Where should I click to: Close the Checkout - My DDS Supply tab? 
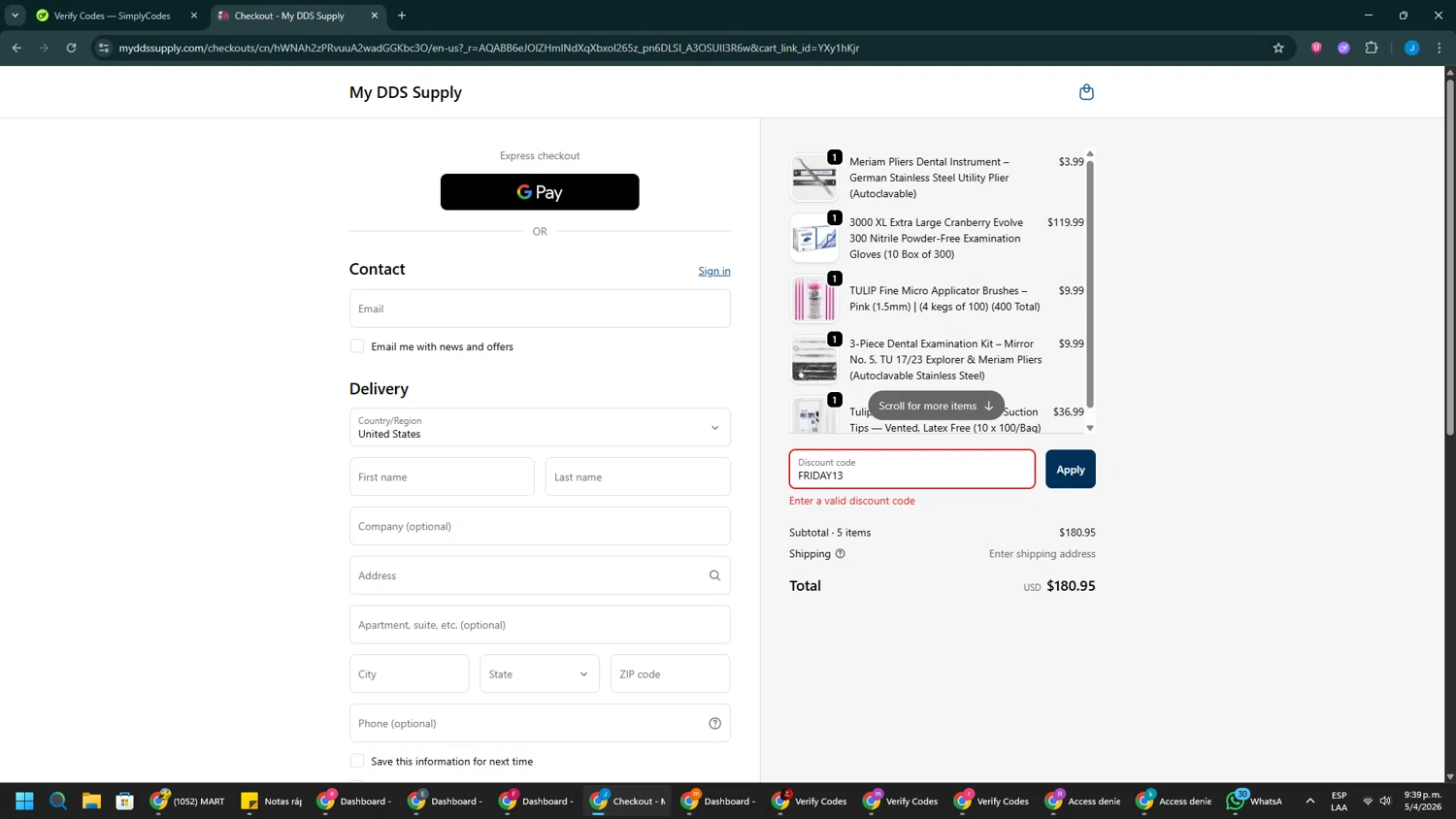375,16
